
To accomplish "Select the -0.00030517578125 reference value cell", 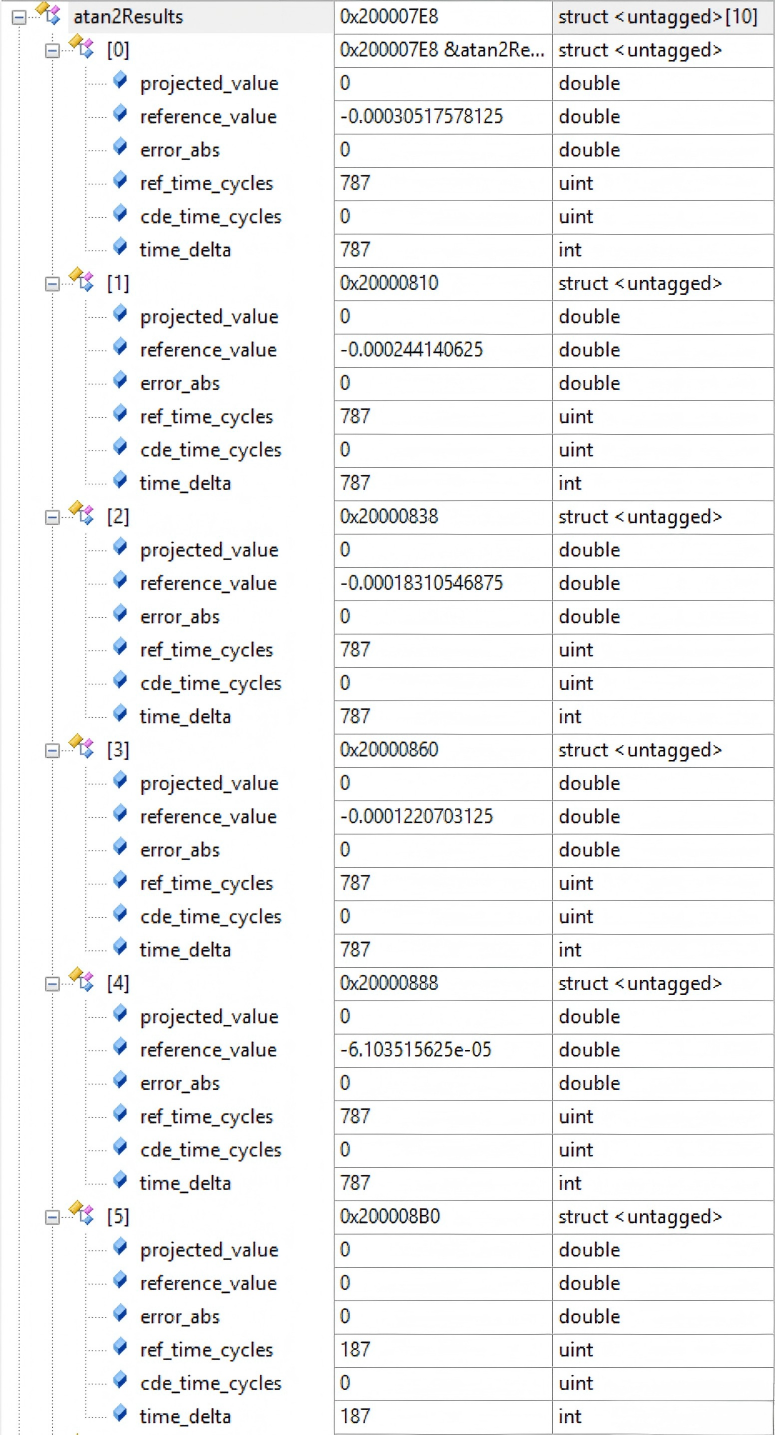I will click(421, 117).
